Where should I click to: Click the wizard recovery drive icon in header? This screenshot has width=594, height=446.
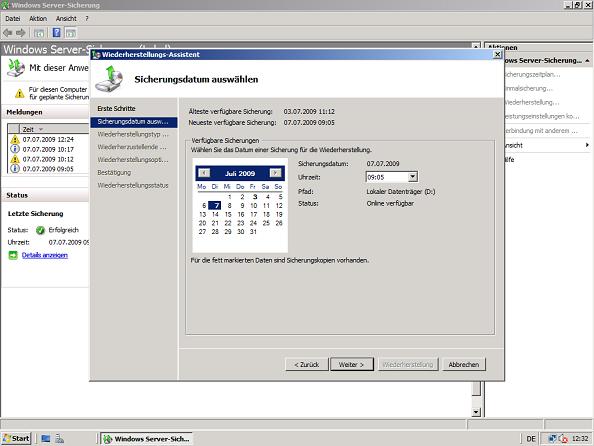[109, 78]
